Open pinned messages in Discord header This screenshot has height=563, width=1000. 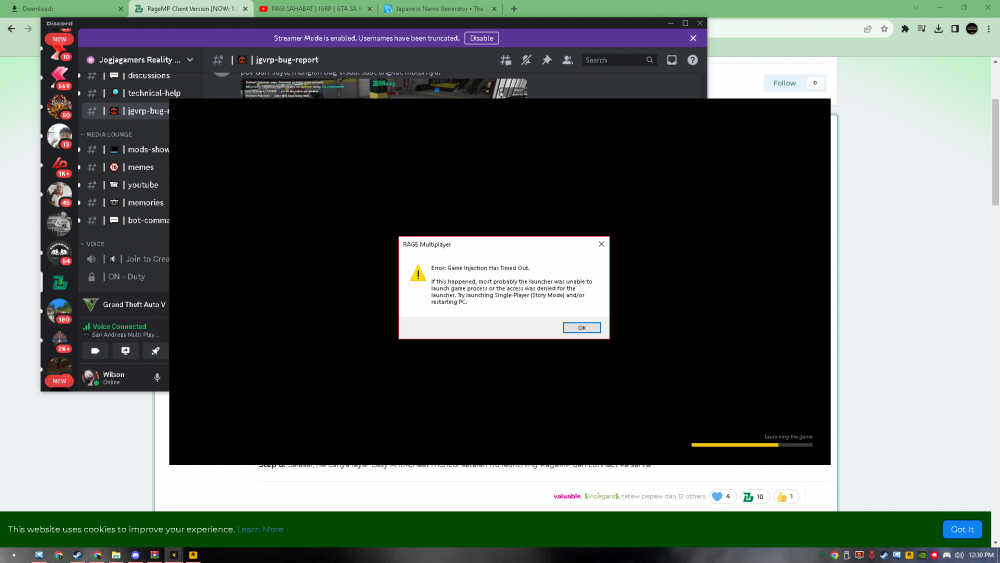tap(547, 60)
